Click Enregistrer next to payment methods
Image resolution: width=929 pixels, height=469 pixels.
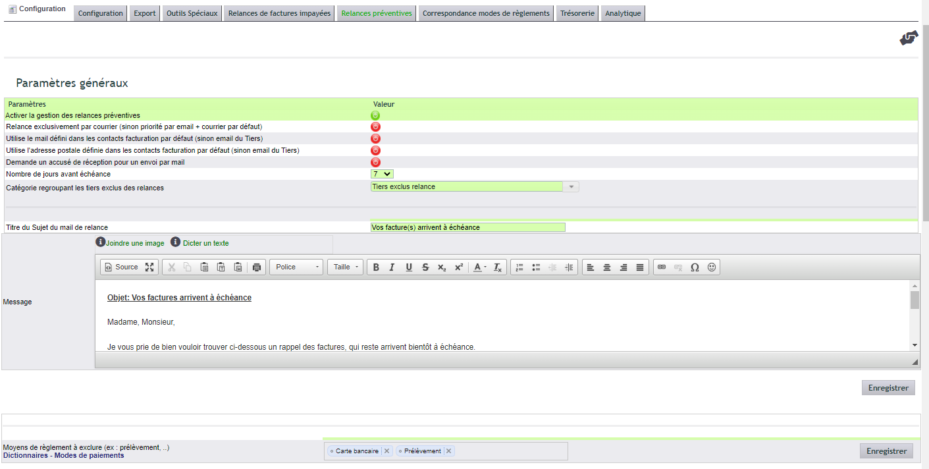click(886, 451)
